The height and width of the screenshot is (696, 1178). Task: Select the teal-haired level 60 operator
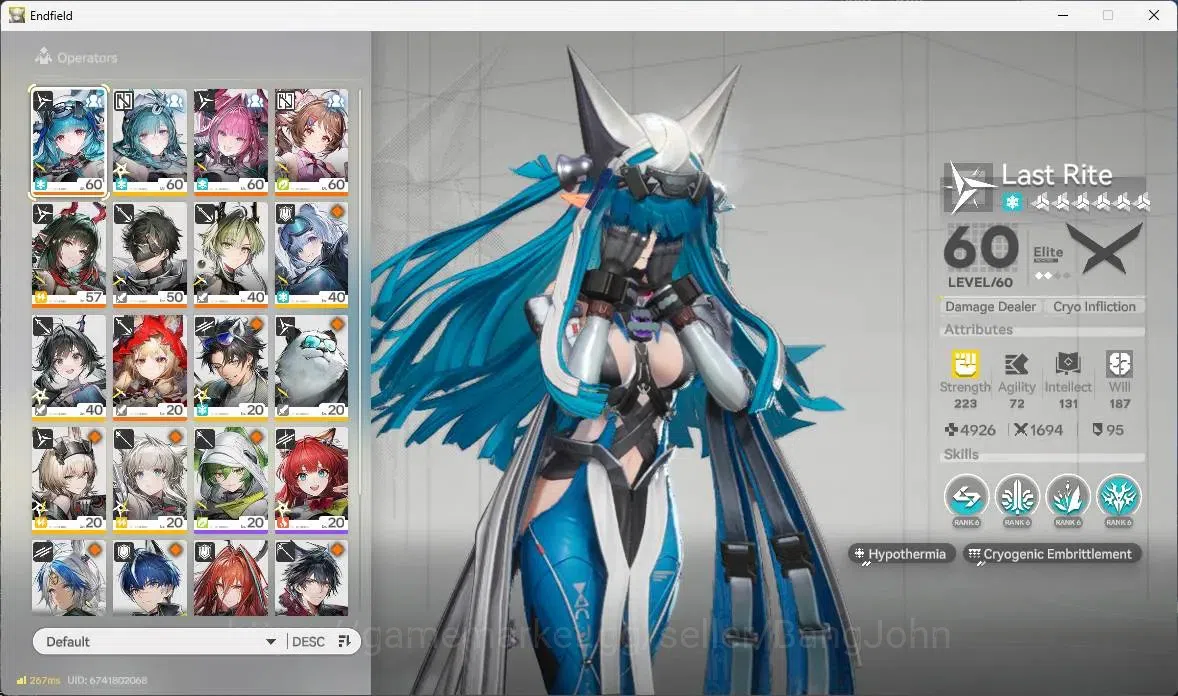click(150, 141)
